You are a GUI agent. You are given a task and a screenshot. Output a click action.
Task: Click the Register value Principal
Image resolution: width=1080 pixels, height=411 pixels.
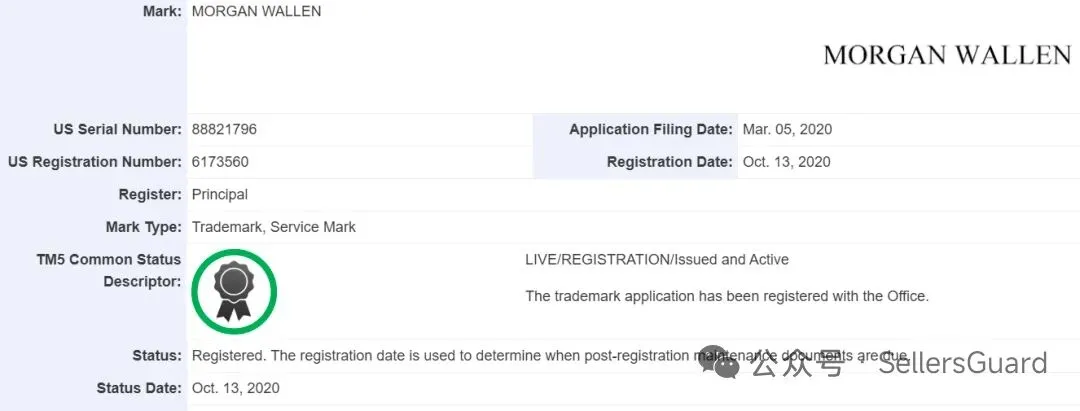coord(220,194)
